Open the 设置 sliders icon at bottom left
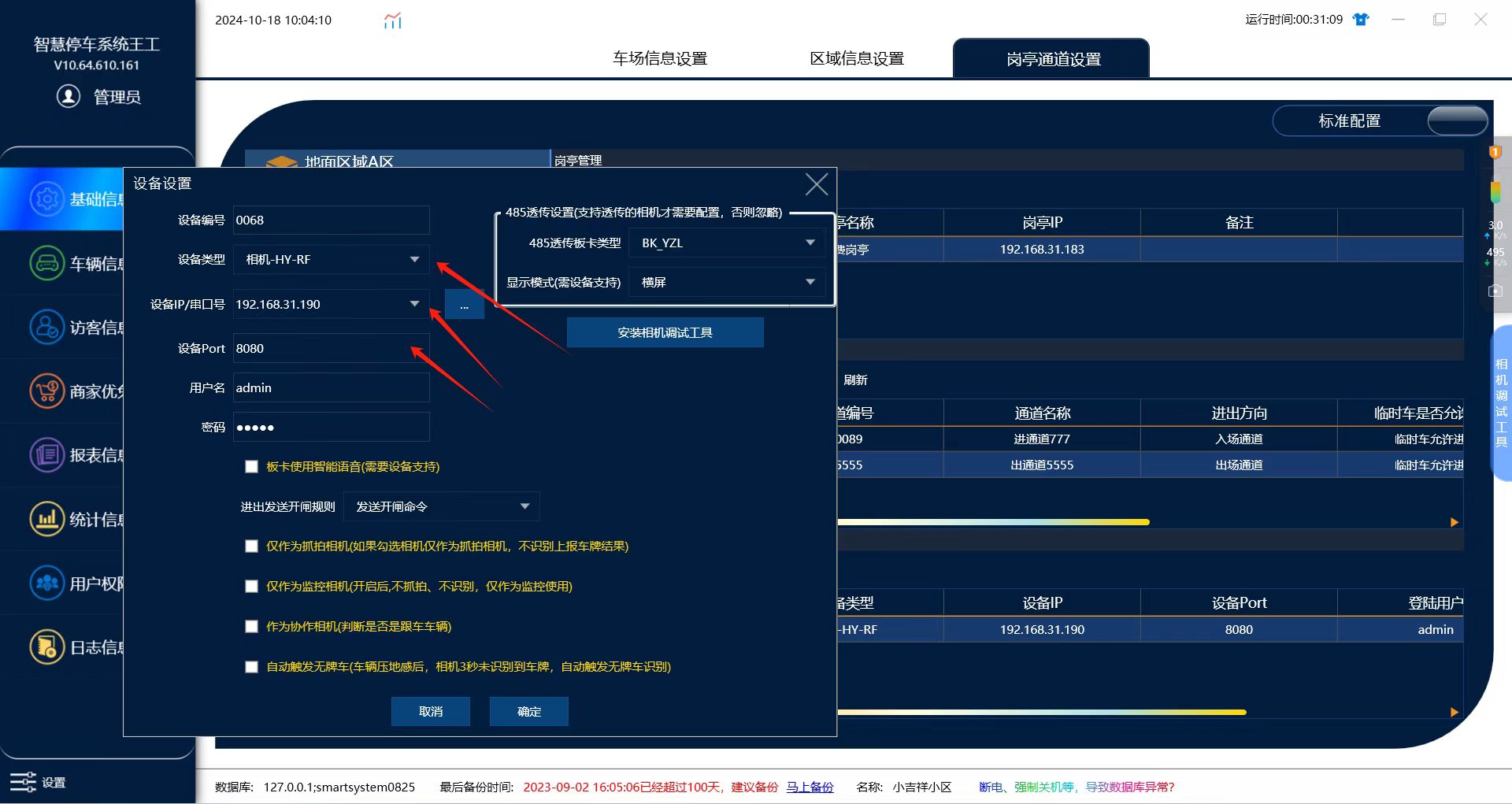Viewport: 1512px width, 804px height. 23,782
